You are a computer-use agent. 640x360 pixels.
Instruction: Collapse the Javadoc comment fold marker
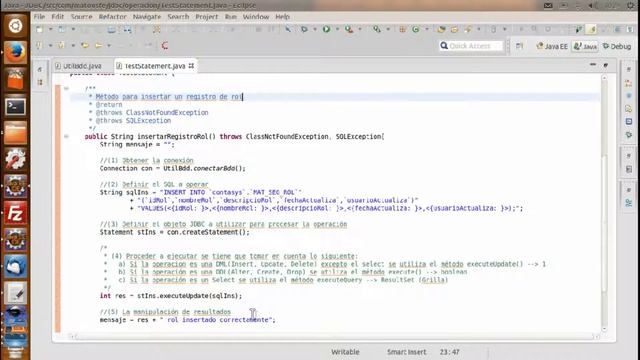[x=66, y=88]
